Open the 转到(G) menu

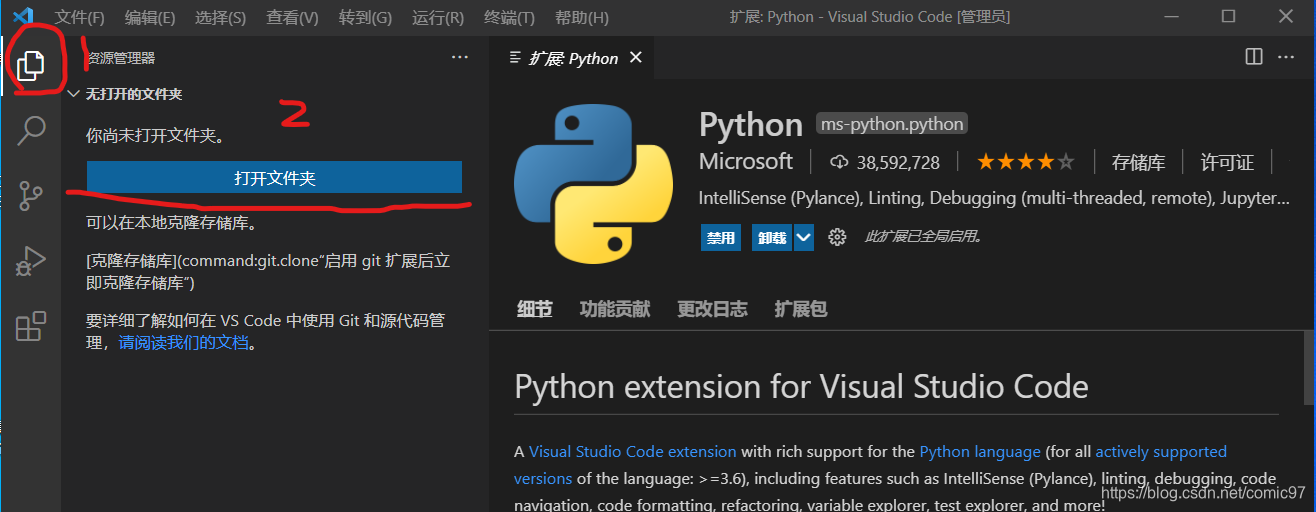tap(365, 17)
